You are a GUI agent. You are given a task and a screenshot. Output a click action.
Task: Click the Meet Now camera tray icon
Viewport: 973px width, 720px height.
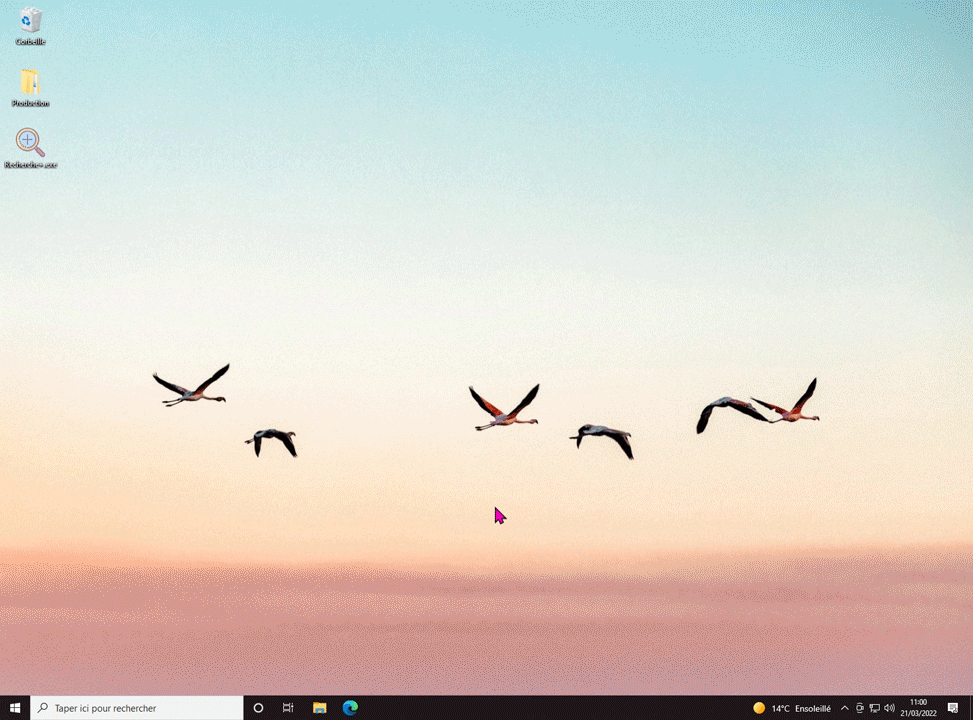point(859,708)
